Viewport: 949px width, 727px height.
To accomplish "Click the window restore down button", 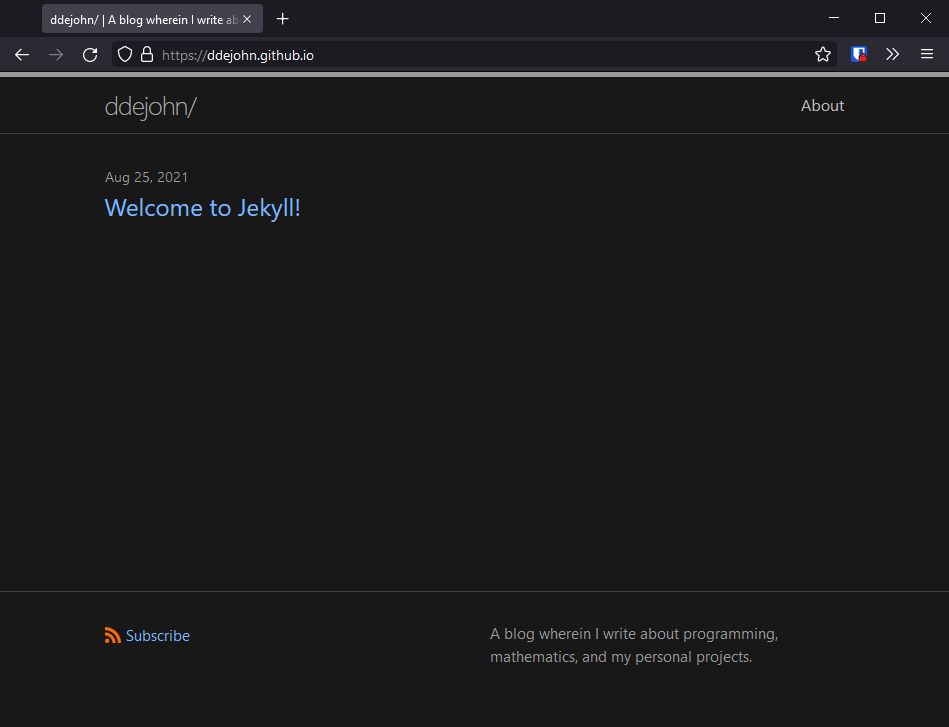I will pos(879,18).
